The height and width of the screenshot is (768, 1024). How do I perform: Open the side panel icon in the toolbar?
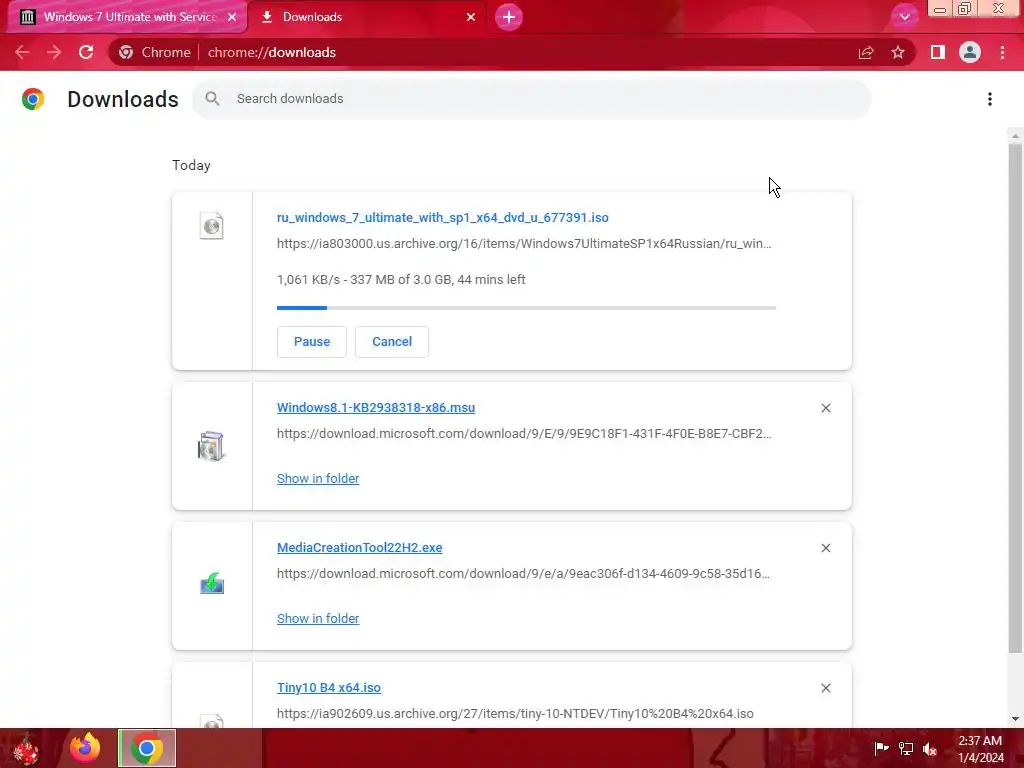[x=938, y=52]
